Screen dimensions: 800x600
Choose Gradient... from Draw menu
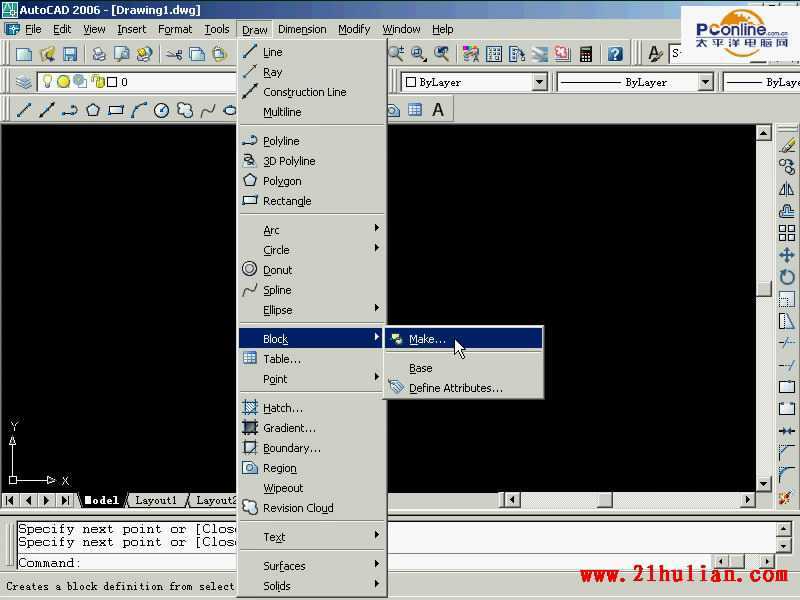point(312,428)
